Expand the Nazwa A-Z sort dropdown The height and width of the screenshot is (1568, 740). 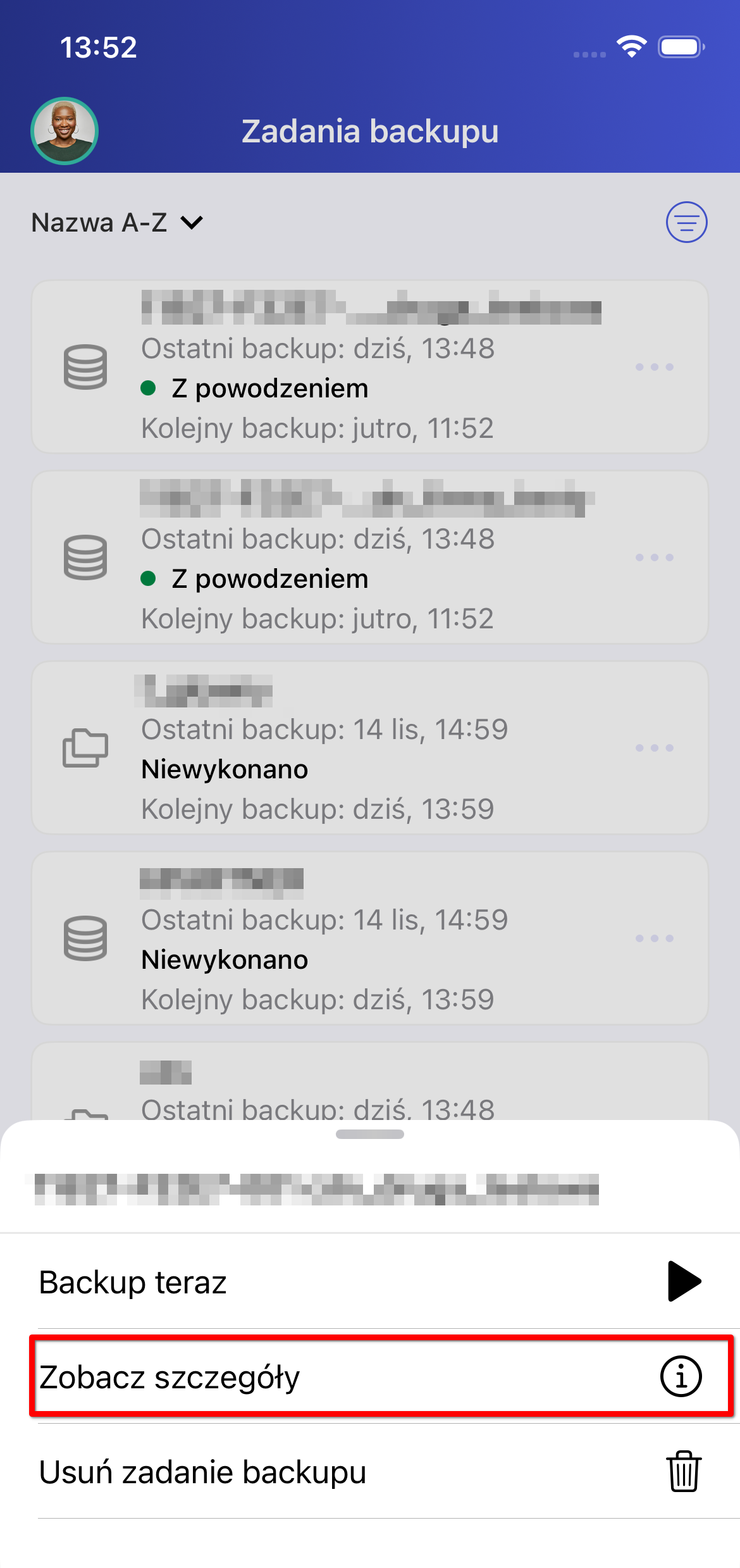click(x=118, y=223)
